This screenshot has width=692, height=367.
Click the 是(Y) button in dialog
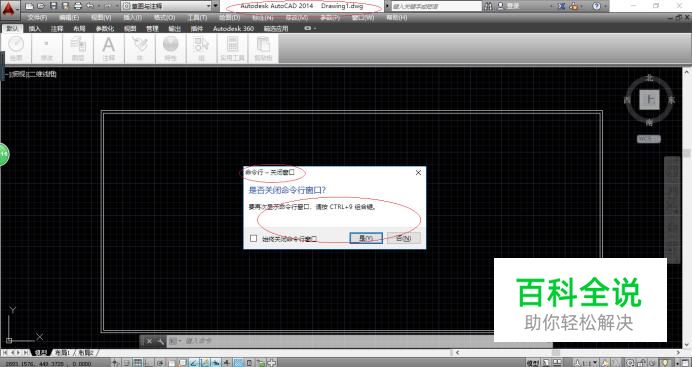click(366, 238)
